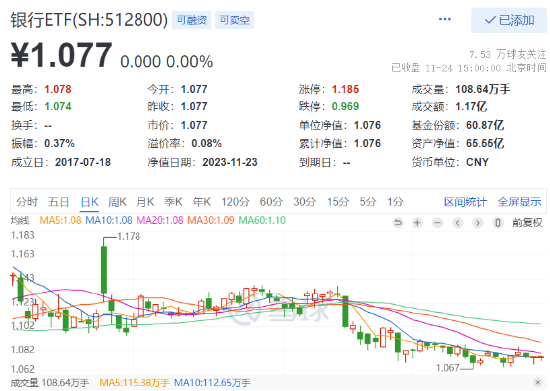Select the 周K chart tab
This screenshot has width=550, height=391.
coord(117,202)
